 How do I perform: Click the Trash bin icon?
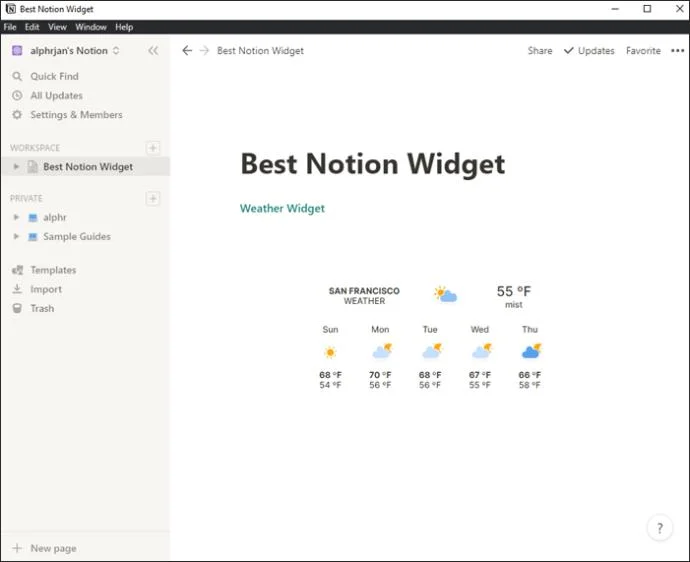[x=17, y=309]
